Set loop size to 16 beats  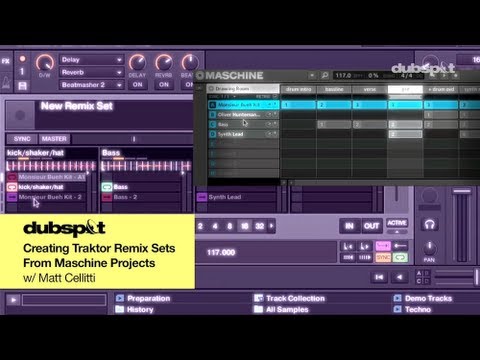(x=244, y=226)
